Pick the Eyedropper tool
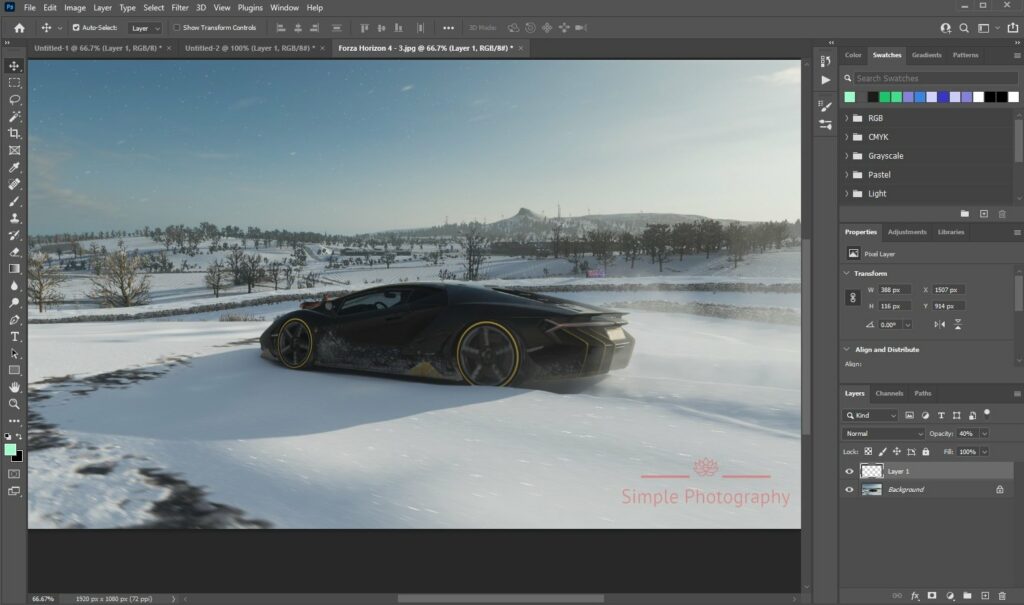Screen dimensions: 1024x605 coord(14,167)
